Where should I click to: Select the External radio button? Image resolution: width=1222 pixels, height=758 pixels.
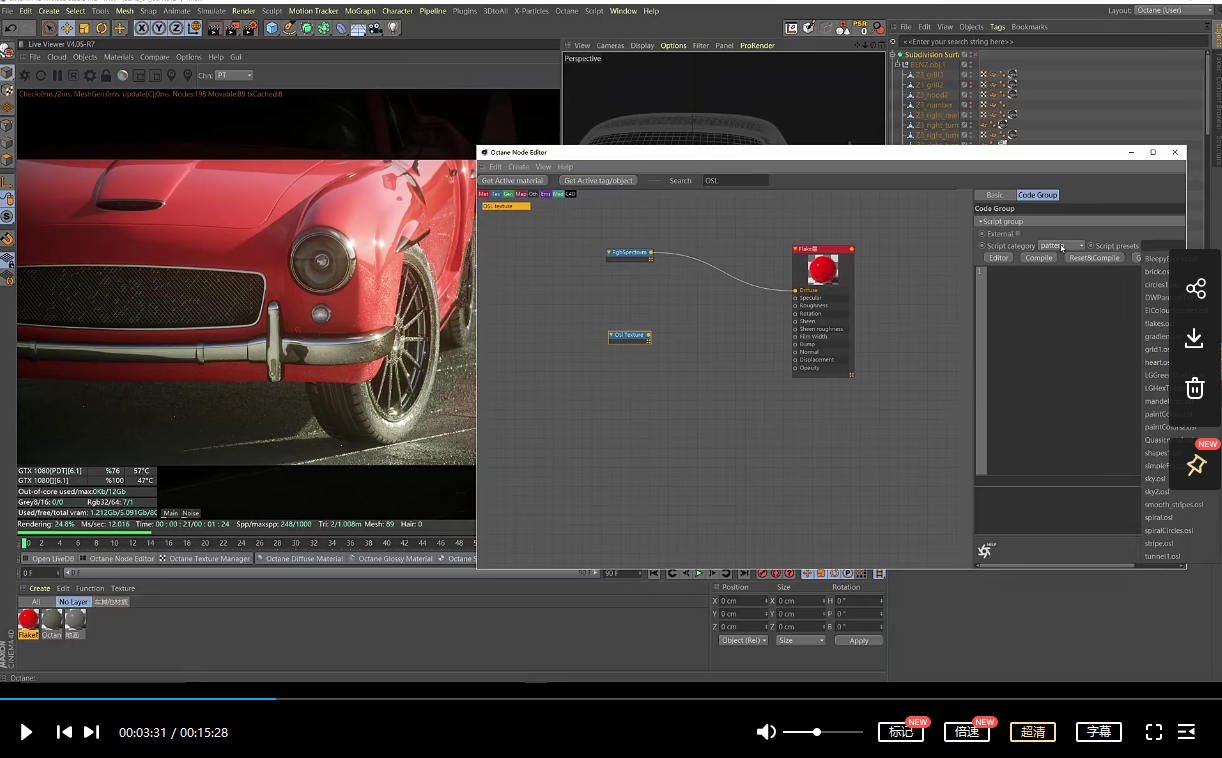[982, 234]
